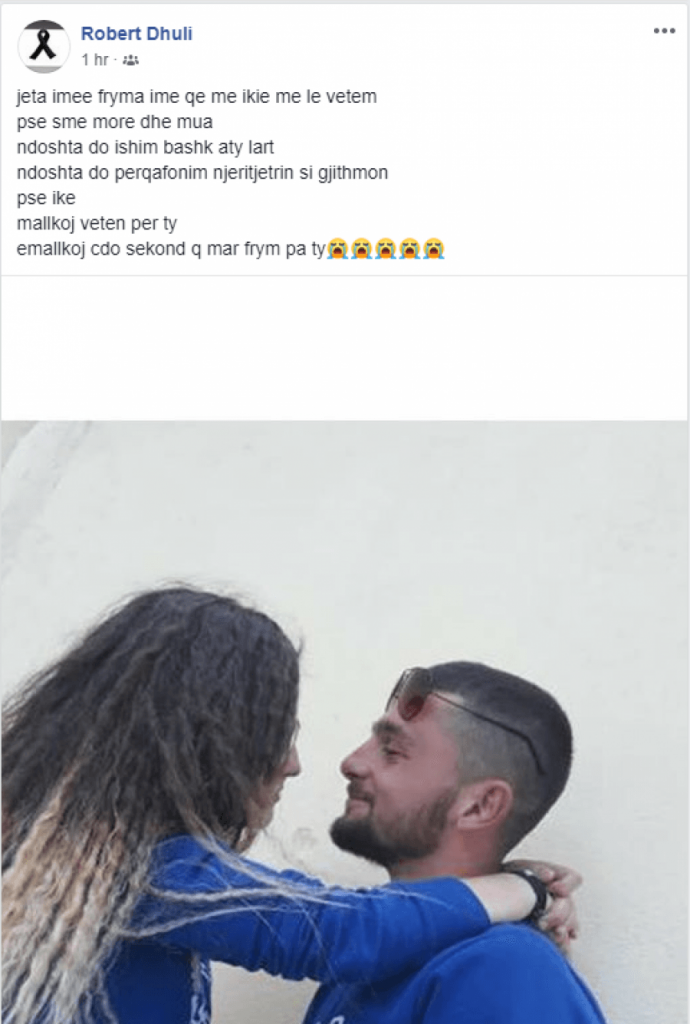
Task: Click the line 'pse sme more dhe mua'
Action: (x=115, y=122)
